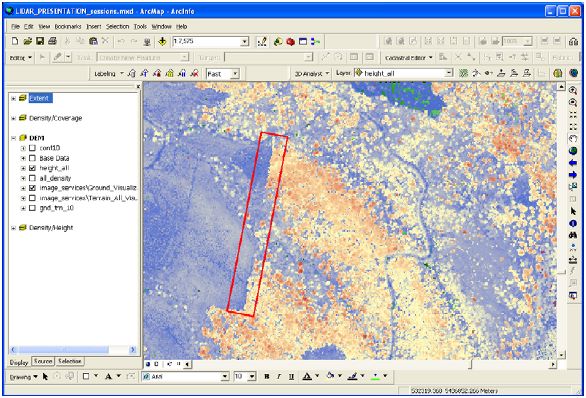Screen dimensions: 586x398
Task: Open the Drawing menu button
Action: click(23, 377)
